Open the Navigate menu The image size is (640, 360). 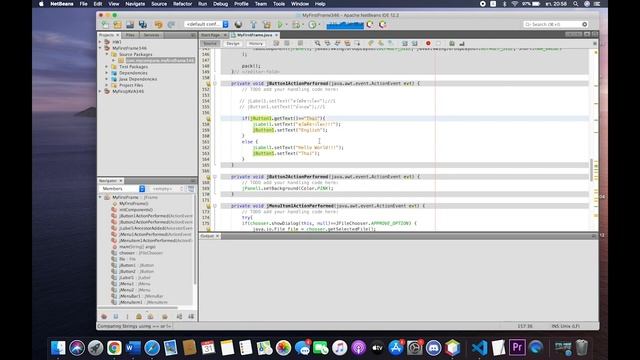135,4
